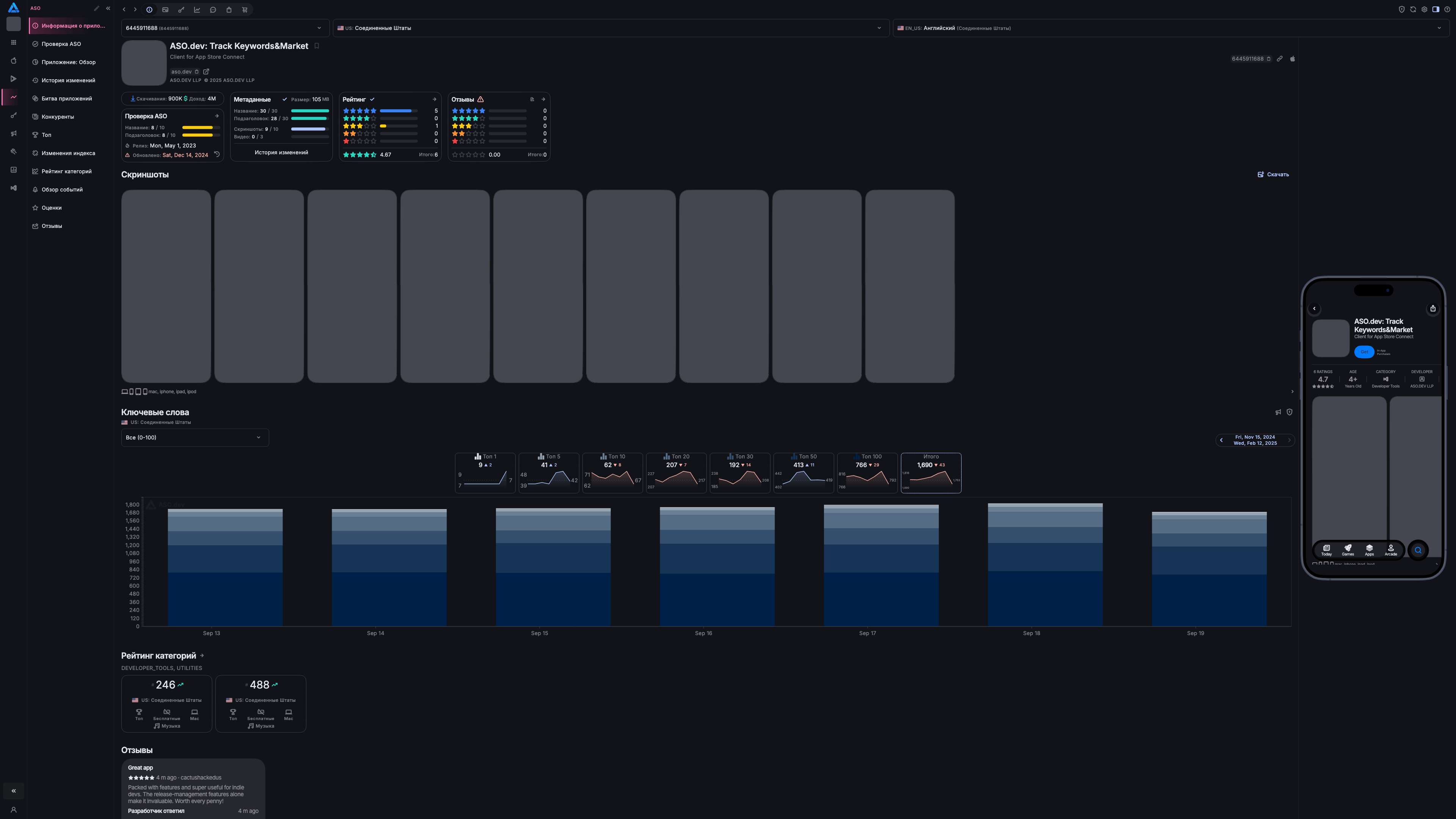Click the back button in the phone preview
Viewport: 1456px width, 819px height.
[x=1315, y=309]
